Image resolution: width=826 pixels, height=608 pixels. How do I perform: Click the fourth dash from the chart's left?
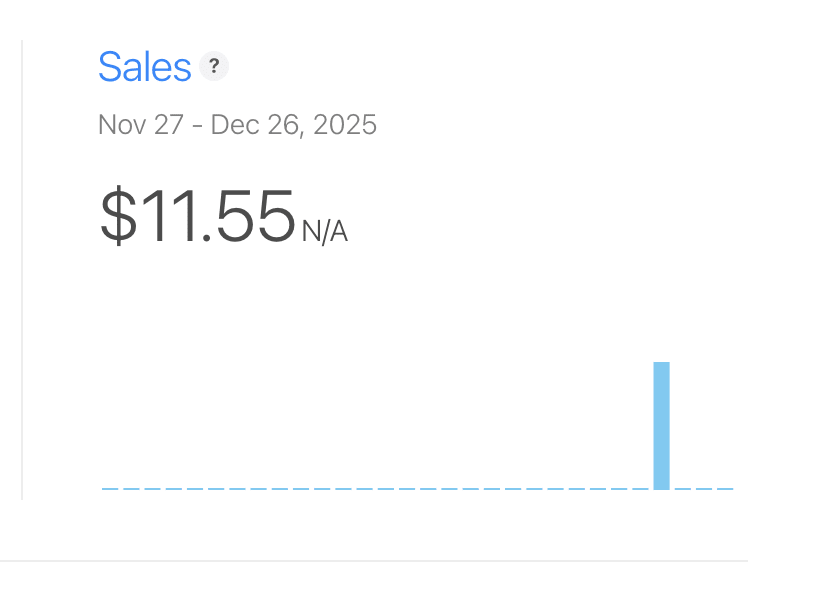[172, 489]
